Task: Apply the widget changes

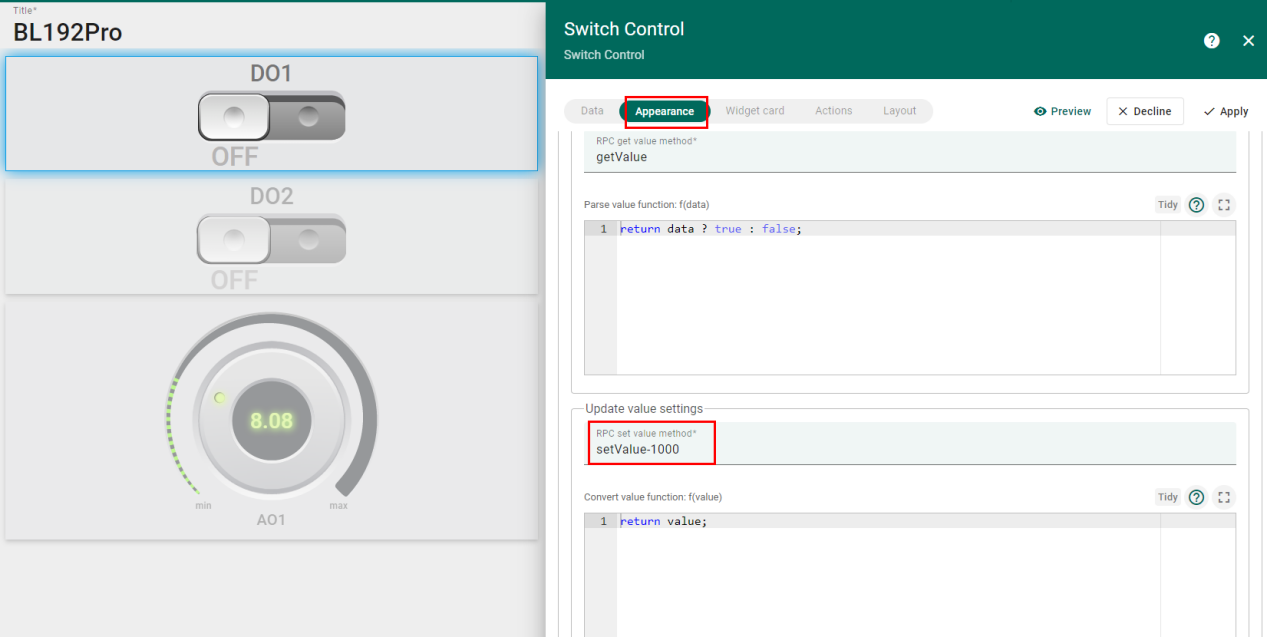Action: tap(1226, 111)
